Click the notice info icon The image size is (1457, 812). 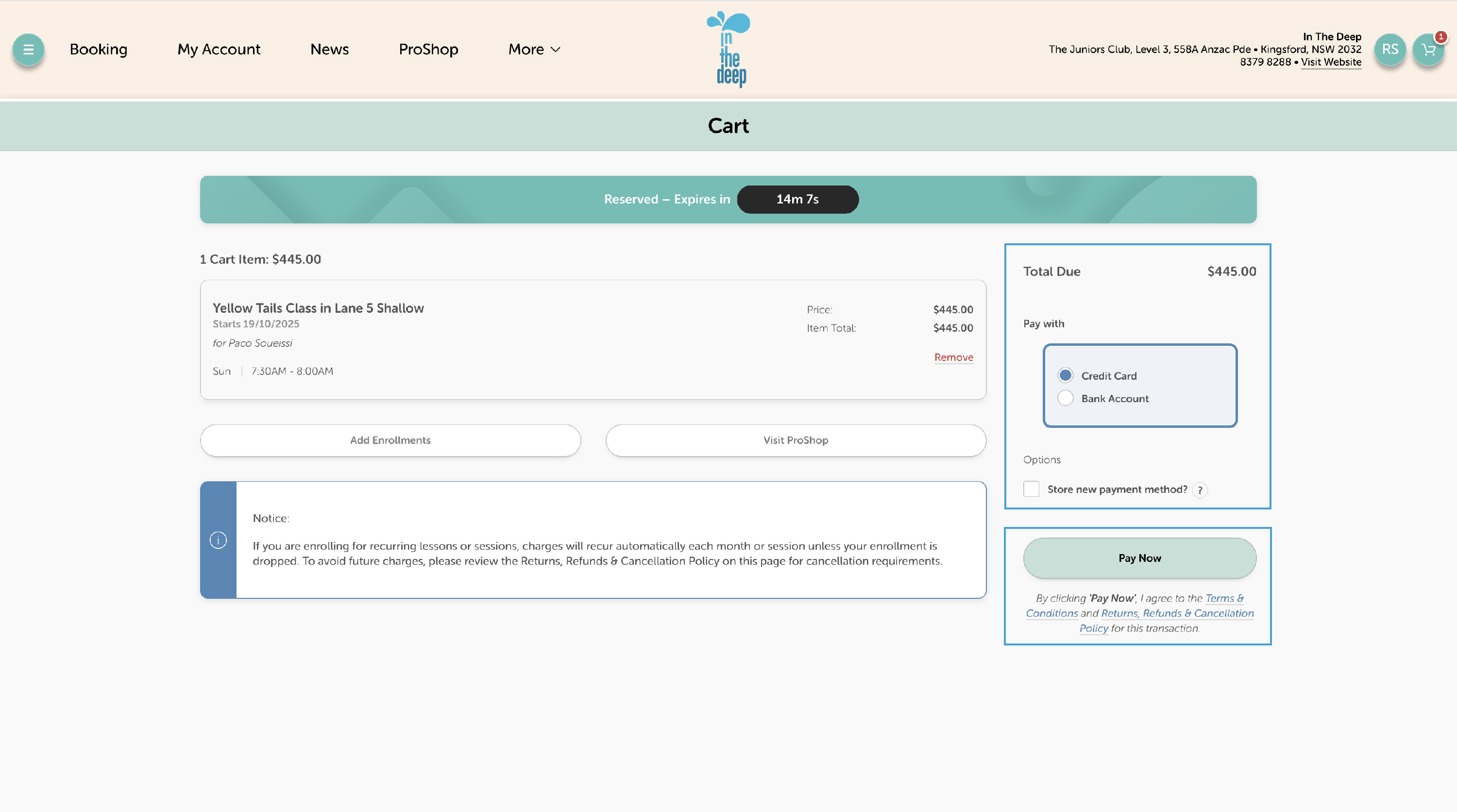(218, 540)
